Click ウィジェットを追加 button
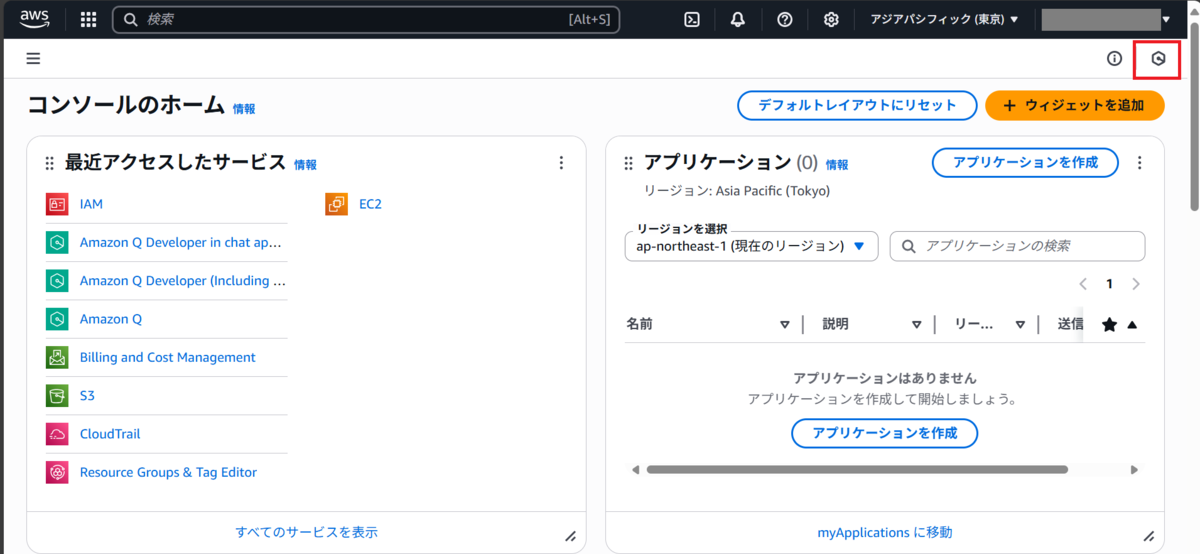 1074,105
